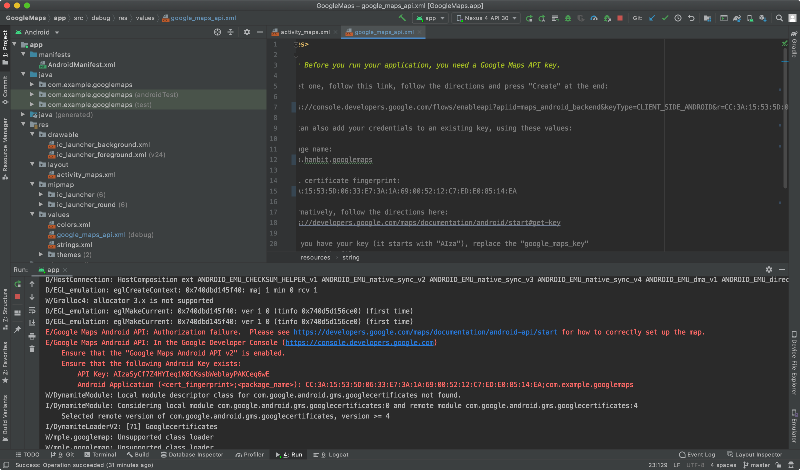Click the Git Update Project arrow icon
The image size is (800, 470).
tap(652, 18)
